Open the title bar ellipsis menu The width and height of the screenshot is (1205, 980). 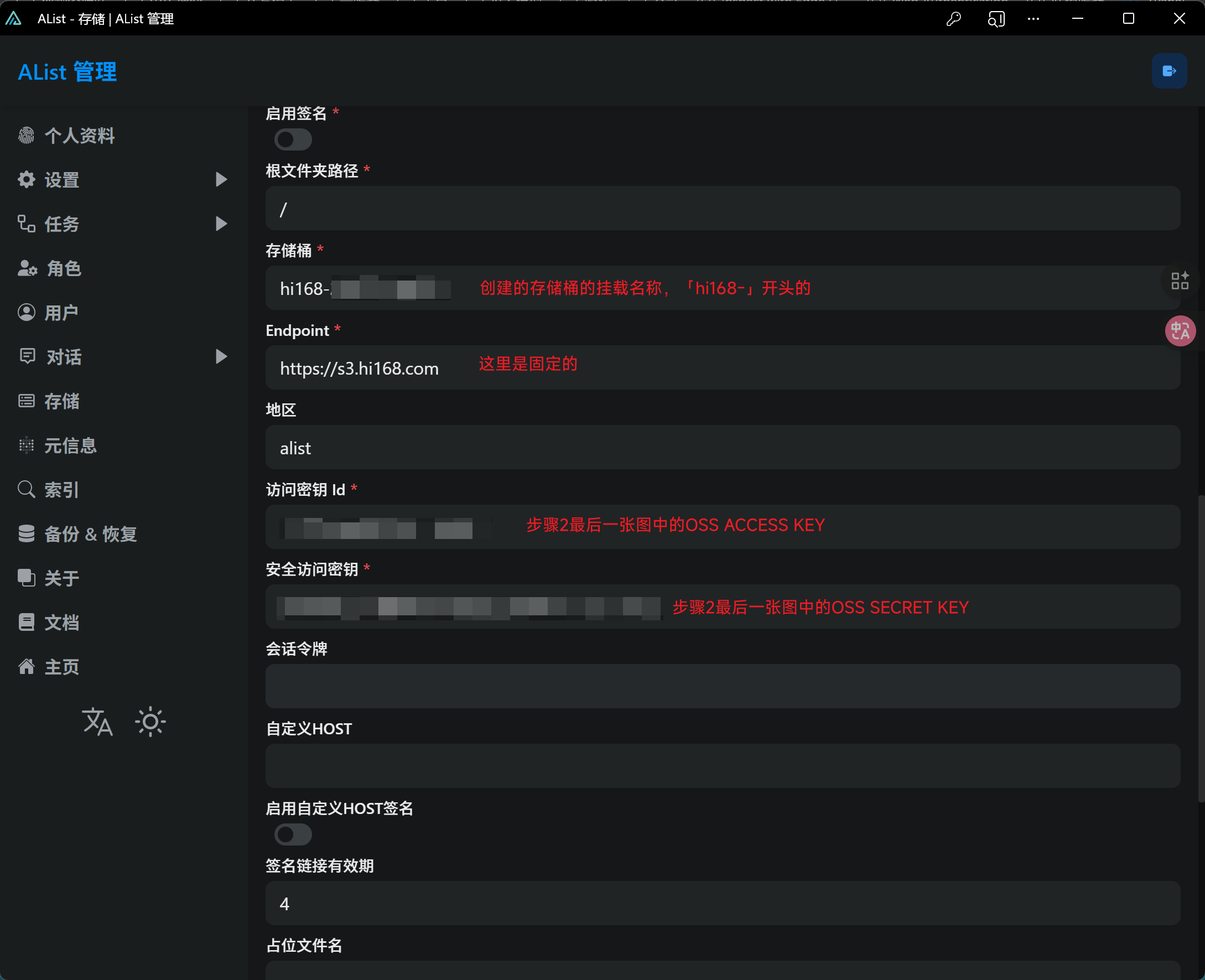click(x=1034, y=19)
